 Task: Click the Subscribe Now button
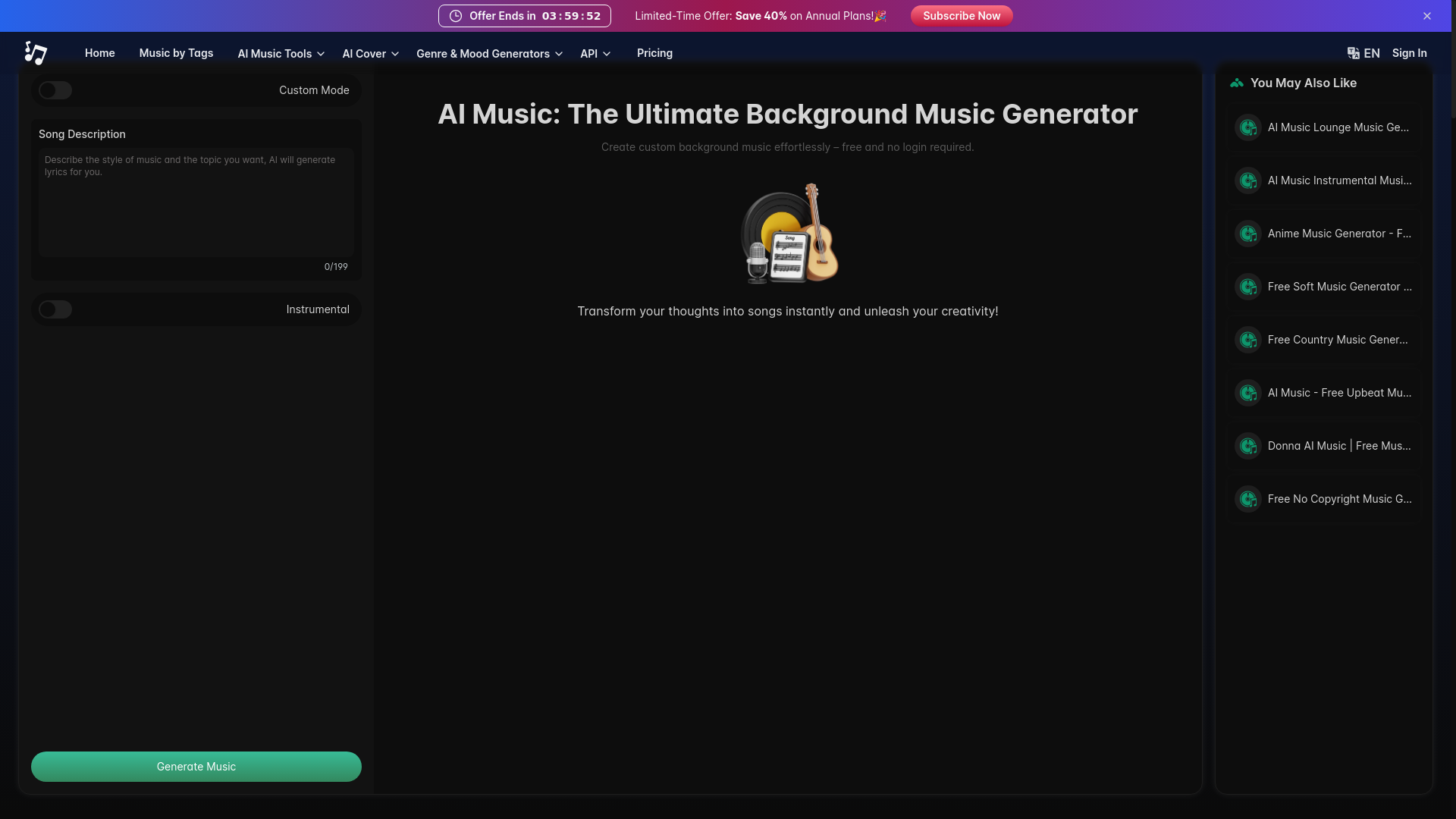(962, 16)
